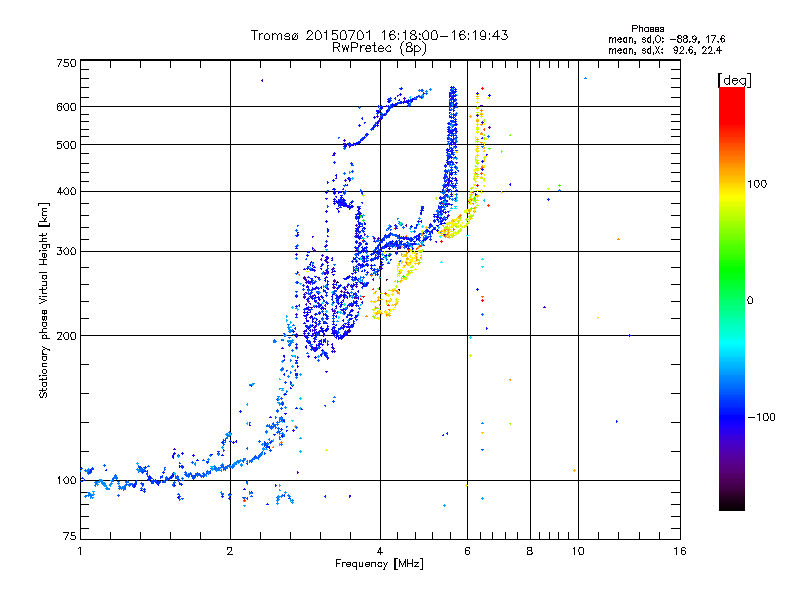Click the '8' x-axis tick label

[530, 551]
